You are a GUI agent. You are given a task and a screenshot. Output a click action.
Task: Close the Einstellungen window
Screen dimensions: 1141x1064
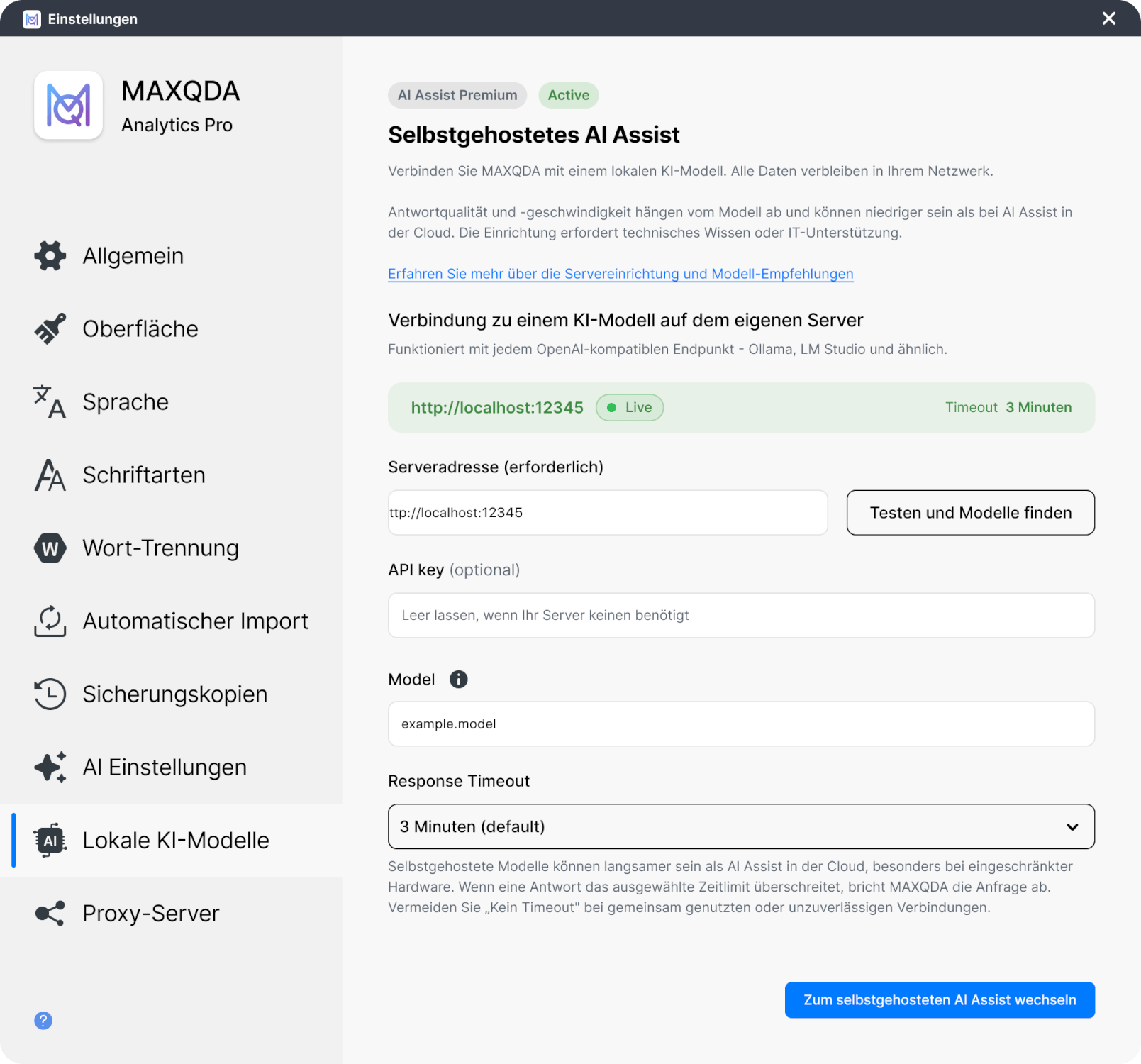(1109, 18)
